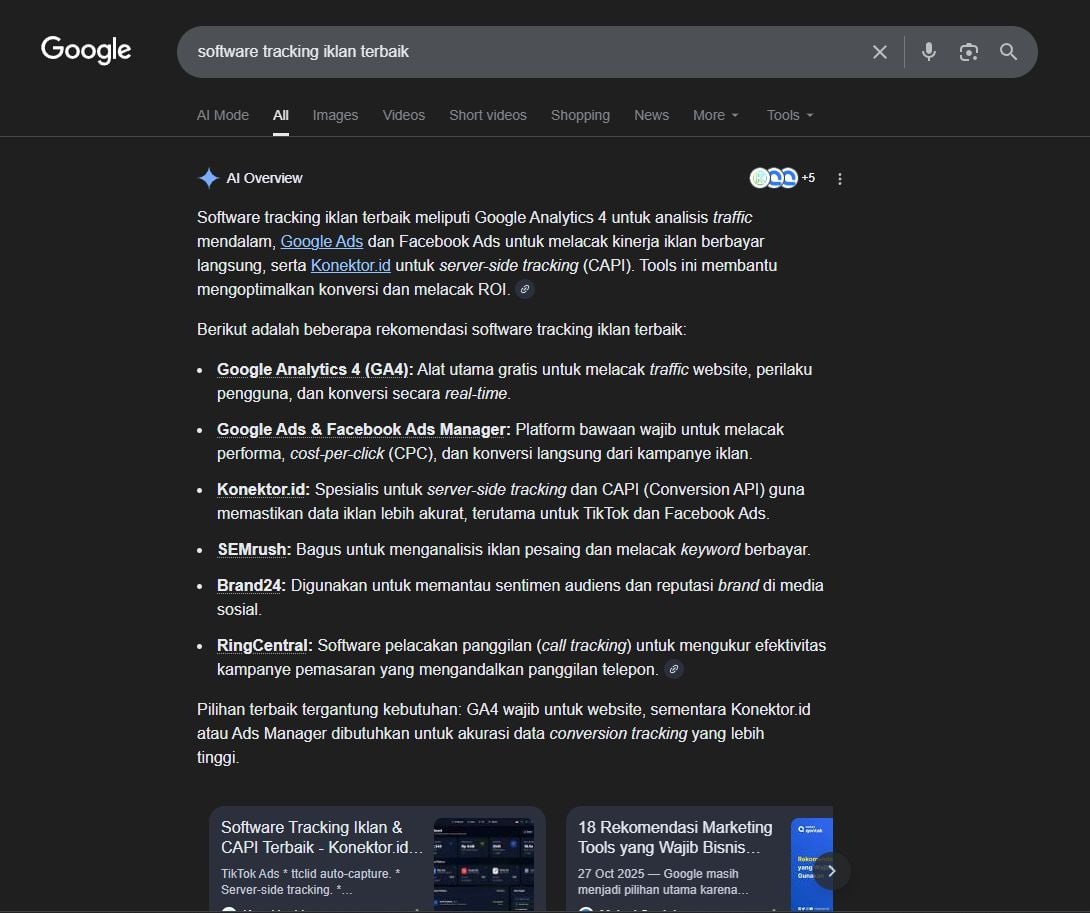The height and width of the screenshot is (913, 1090).
Task: Open Google Lens image search
Action: 968,52
